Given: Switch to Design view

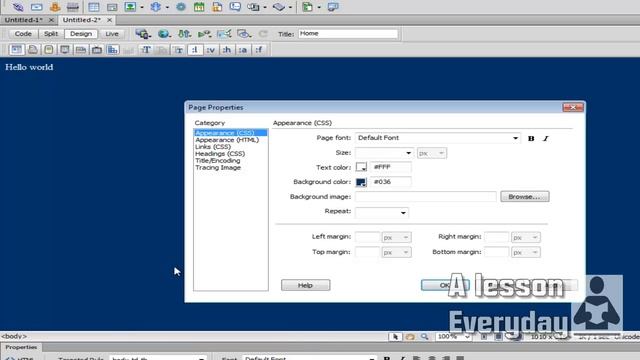Looking at the screenshot, I should coord(81,34).
